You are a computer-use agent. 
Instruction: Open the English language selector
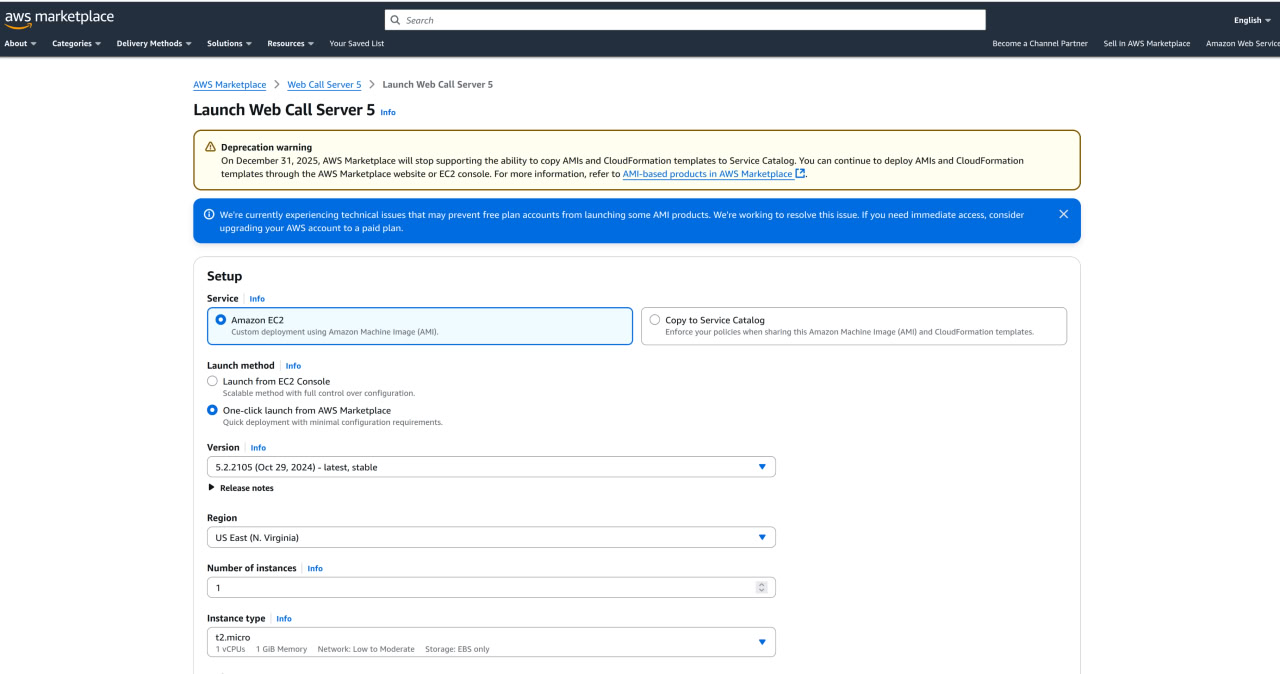click(1252, 20)
